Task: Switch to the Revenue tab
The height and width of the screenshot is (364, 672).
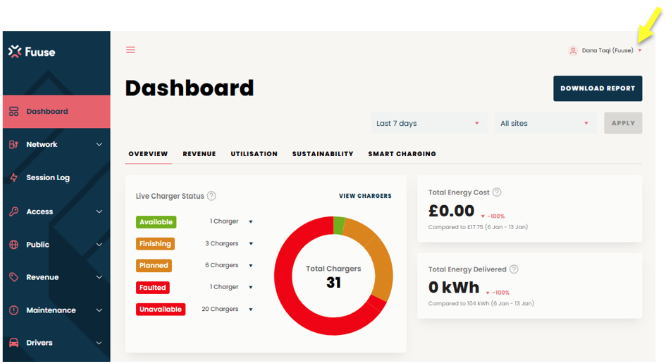Action: coord(199,153)
